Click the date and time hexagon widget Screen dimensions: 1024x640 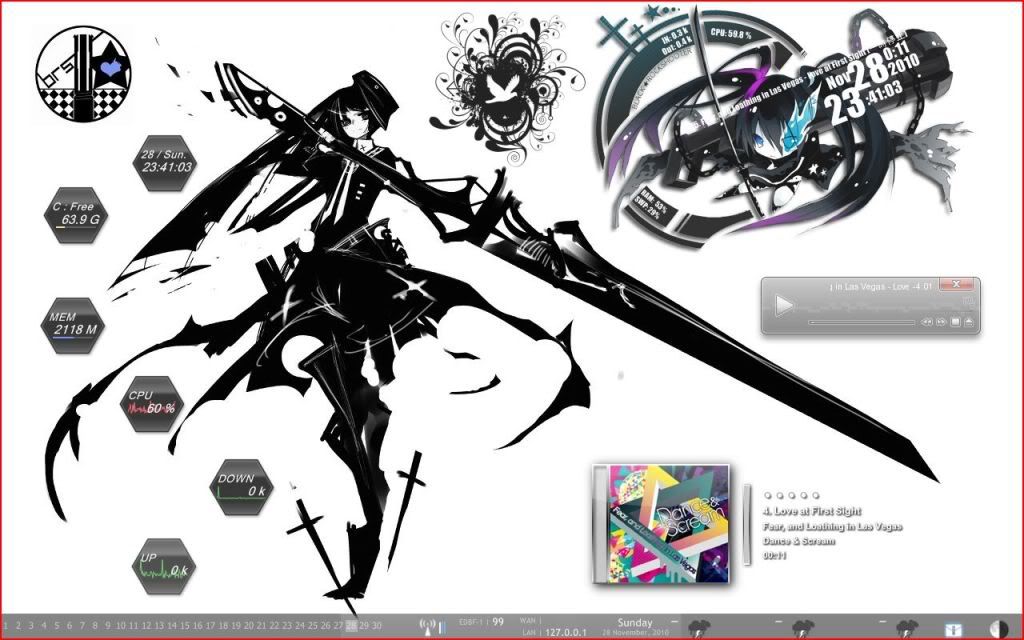click(165, 163)
